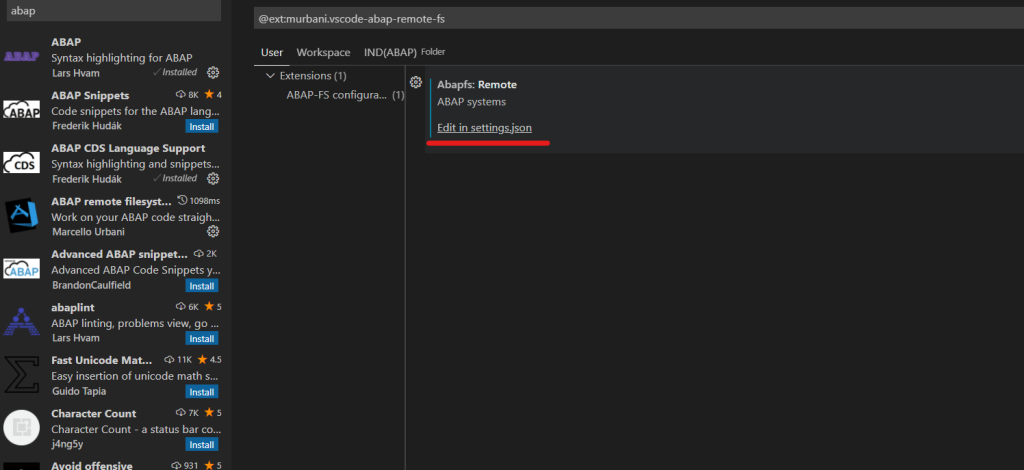Switch to IND(ABAP) Folder tab

tap(404, 52)
